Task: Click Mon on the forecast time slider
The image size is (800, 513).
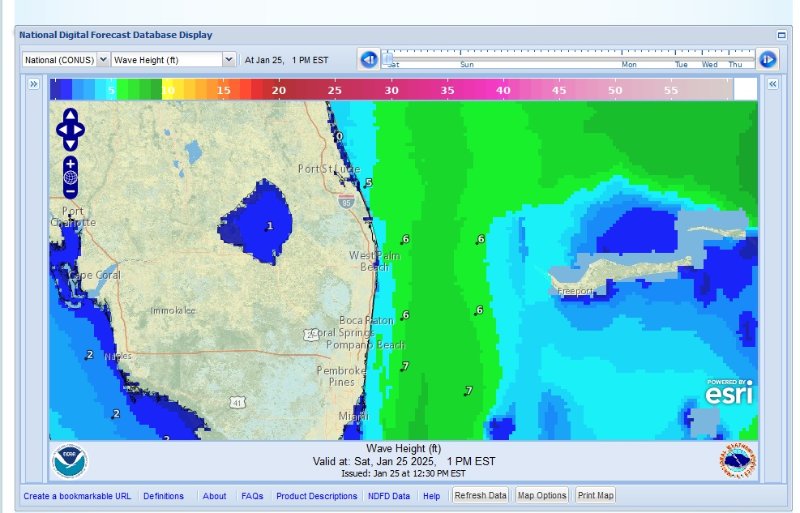Action: point(629,64)
